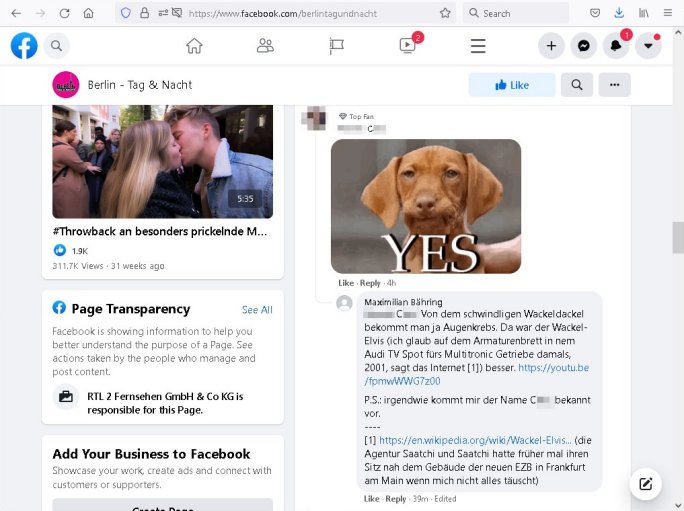Open new message compose button
The image size is (684, 511).
[x=645, y=484]
